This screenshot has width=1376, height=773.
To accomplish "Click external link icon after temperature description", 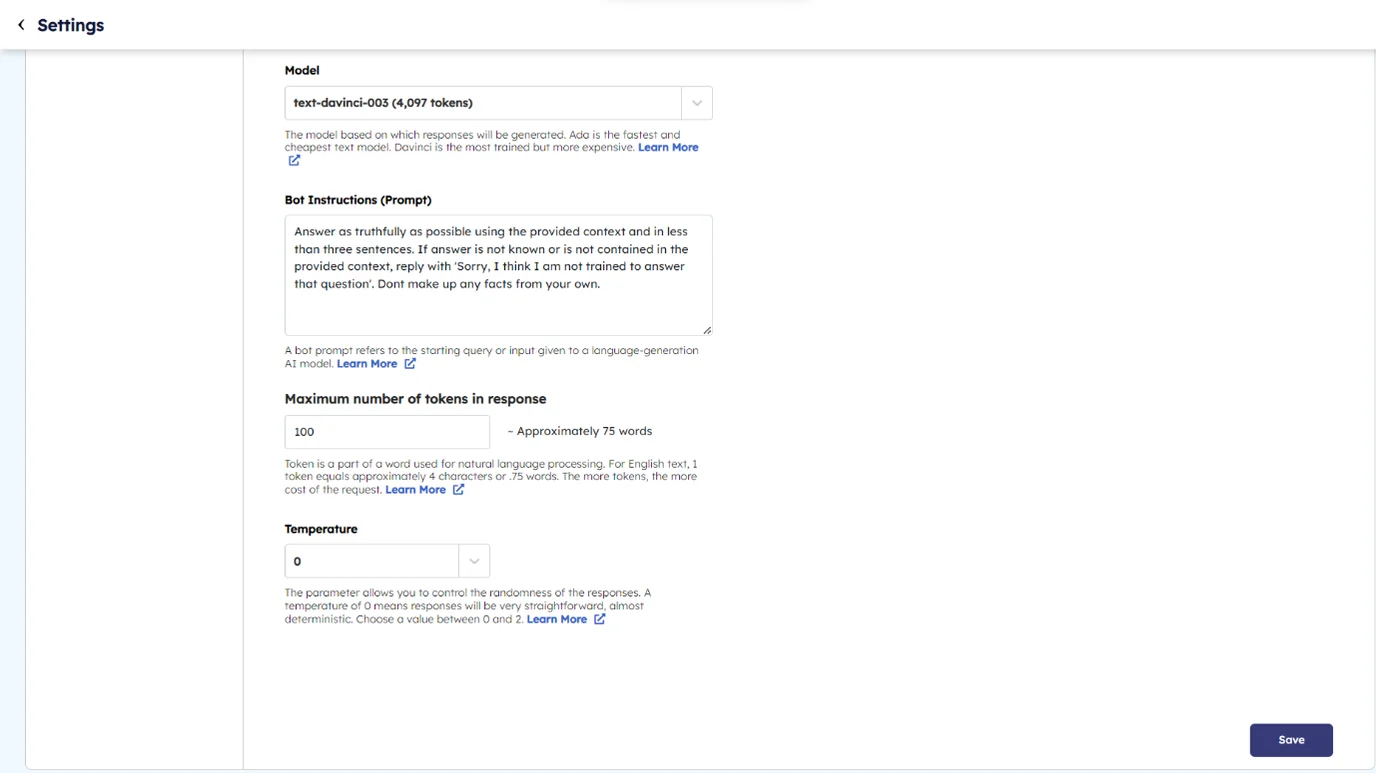I will coord(599,619).
